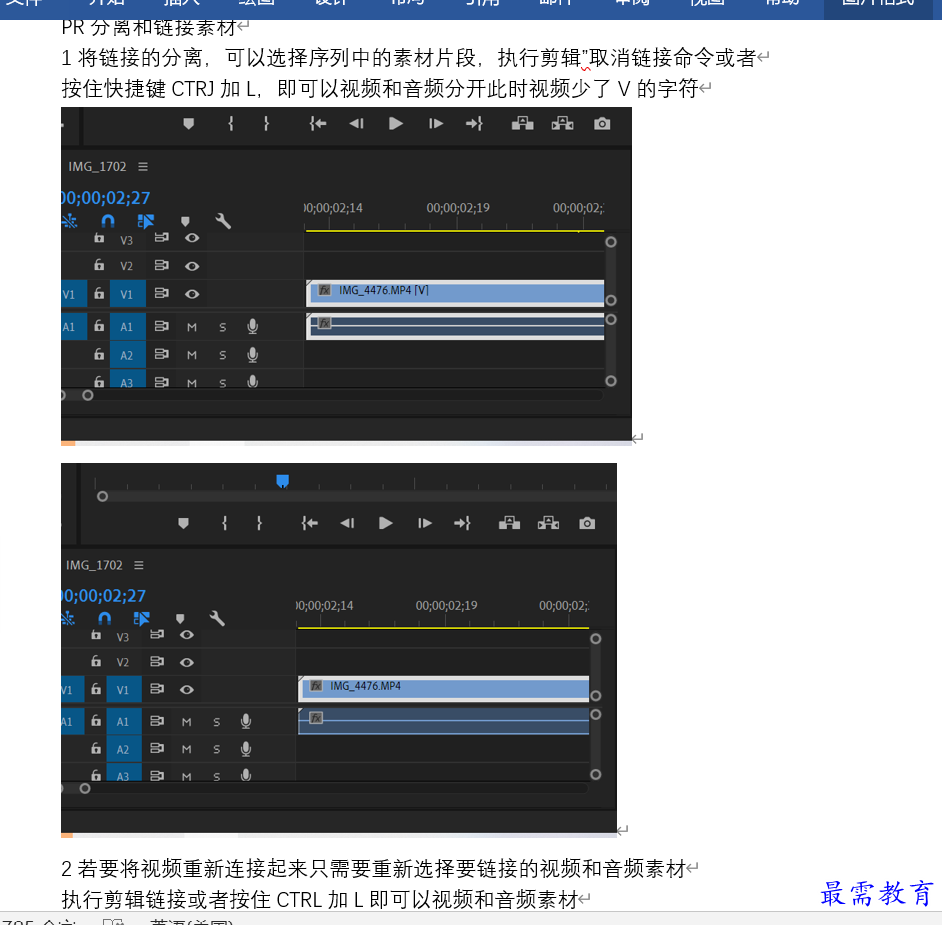Click Mark Out brace in second screenshot
The height and width of the screenshot is (925, 942).
click(x=260, y=523)
